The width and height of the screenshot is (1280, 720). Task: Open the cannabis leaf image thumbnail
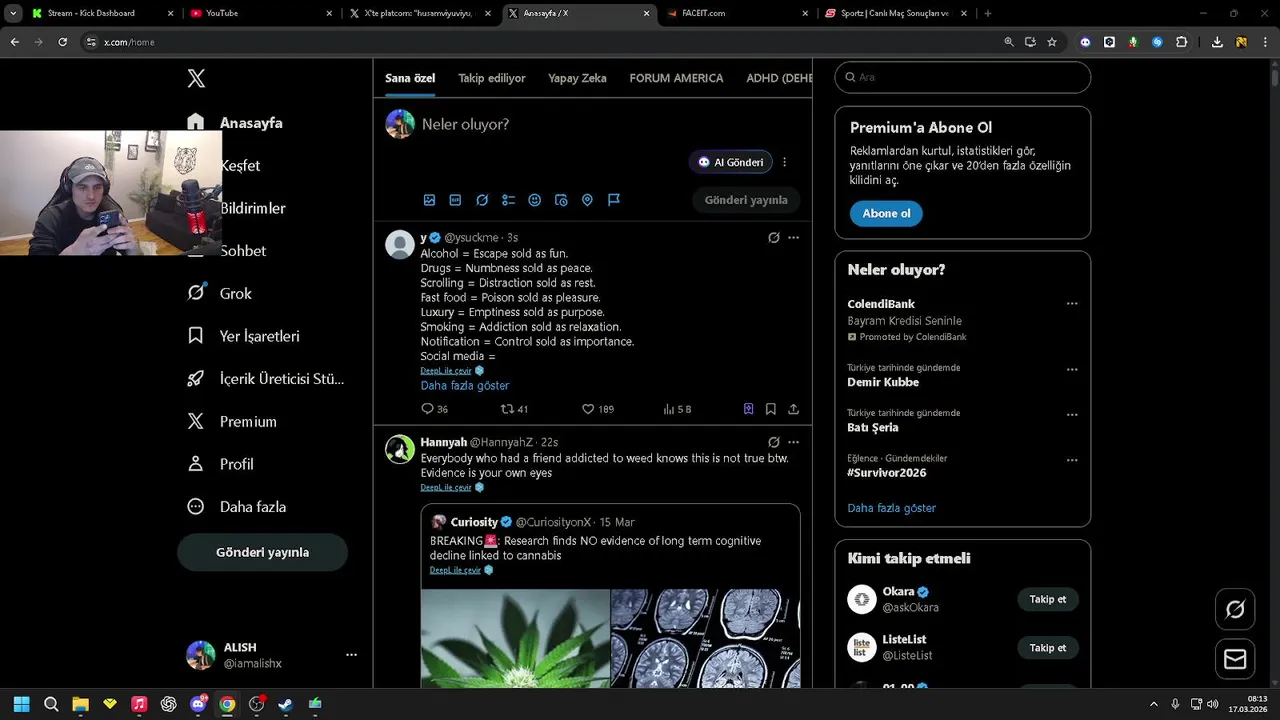tap(515, 638)
